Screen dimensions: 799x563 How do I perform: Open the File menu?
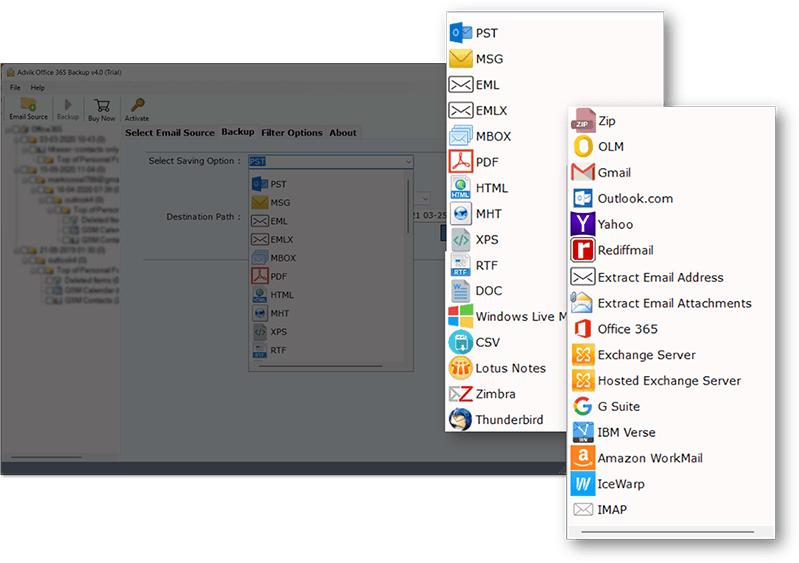pyautogui.click(x=15, y=87)
